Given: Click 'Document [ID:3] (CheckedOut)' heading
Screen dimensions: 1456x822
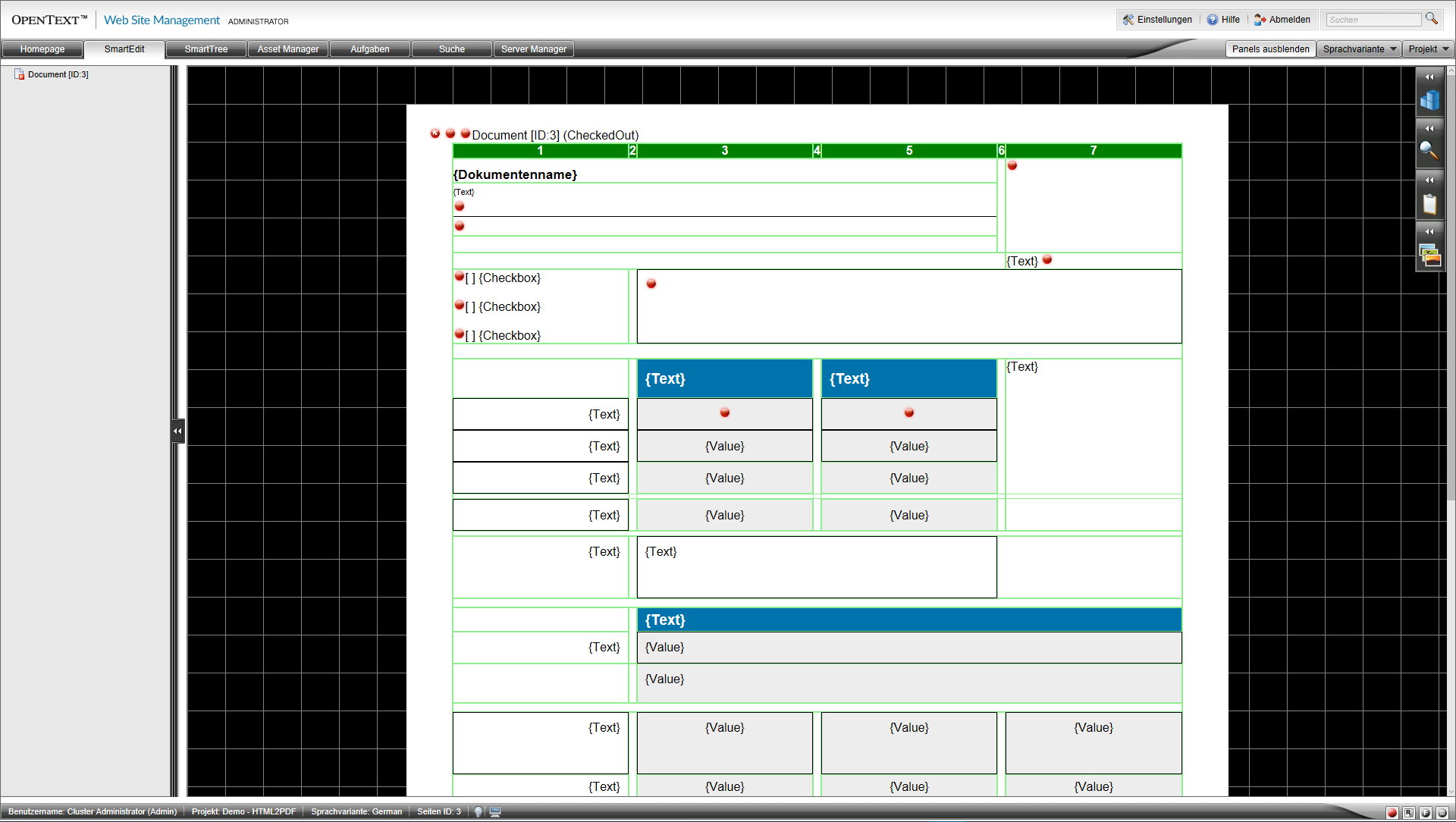Looking at the screenshot, I should [x=555, y=135].
